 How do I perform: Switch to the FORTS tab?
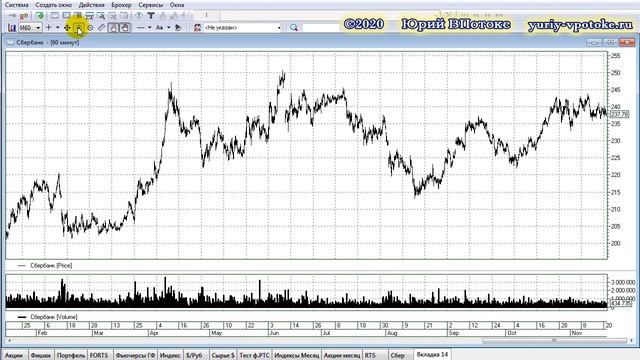pos(99,355)
